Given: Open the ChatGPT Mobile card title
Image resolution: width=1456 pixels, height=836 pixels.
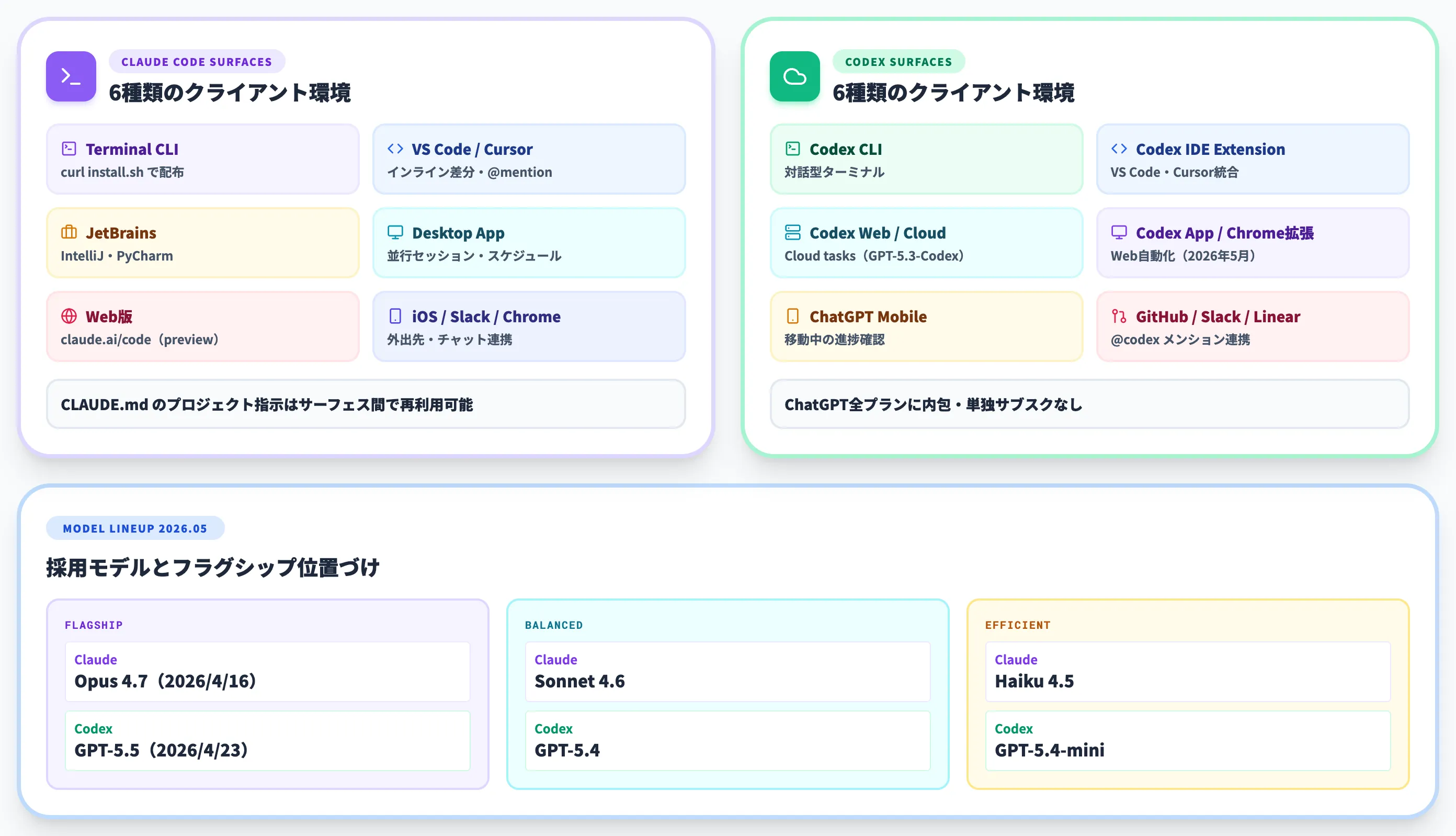Looking at the screenshot, I should pyautogui.click(x=868, y=317).
